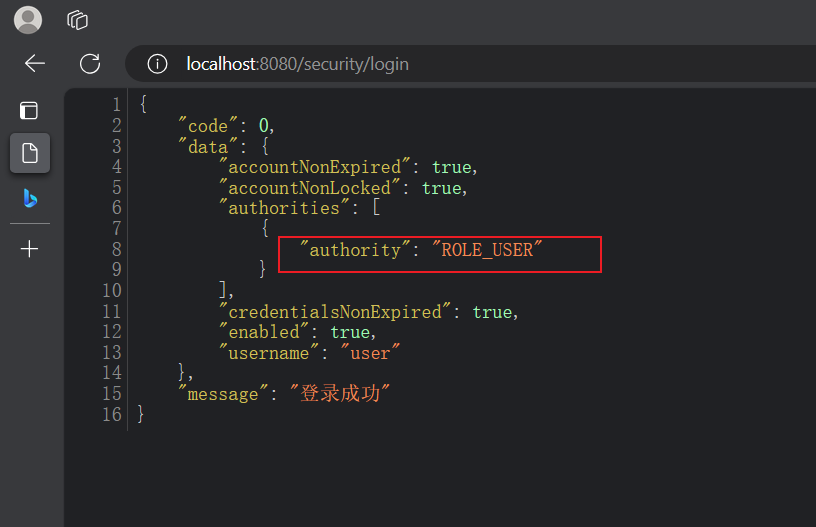
Task: View site information in the address bar
Action: click(157, 64)
